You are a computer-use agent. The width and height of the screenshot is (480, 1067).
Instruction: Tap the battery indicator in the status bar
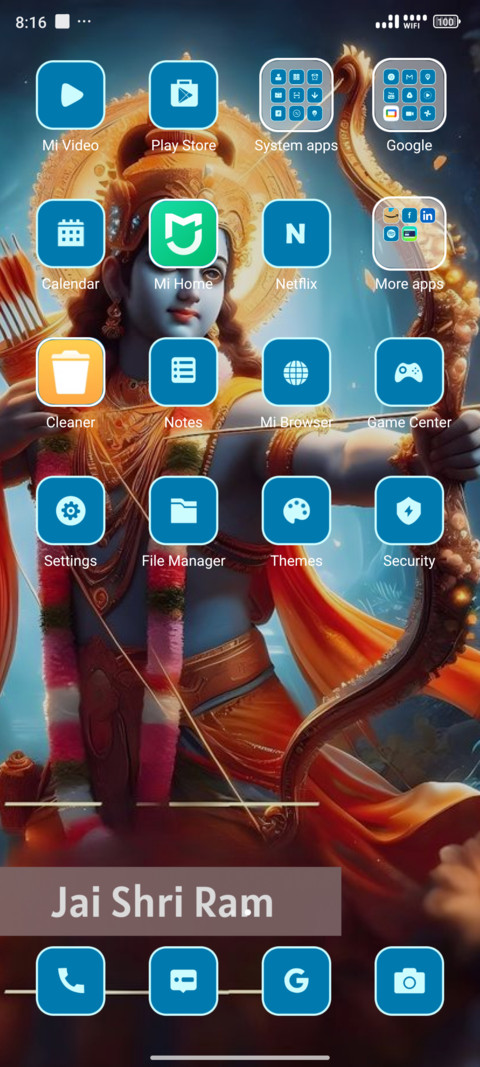pyautogui.click(x=447, y=22)
